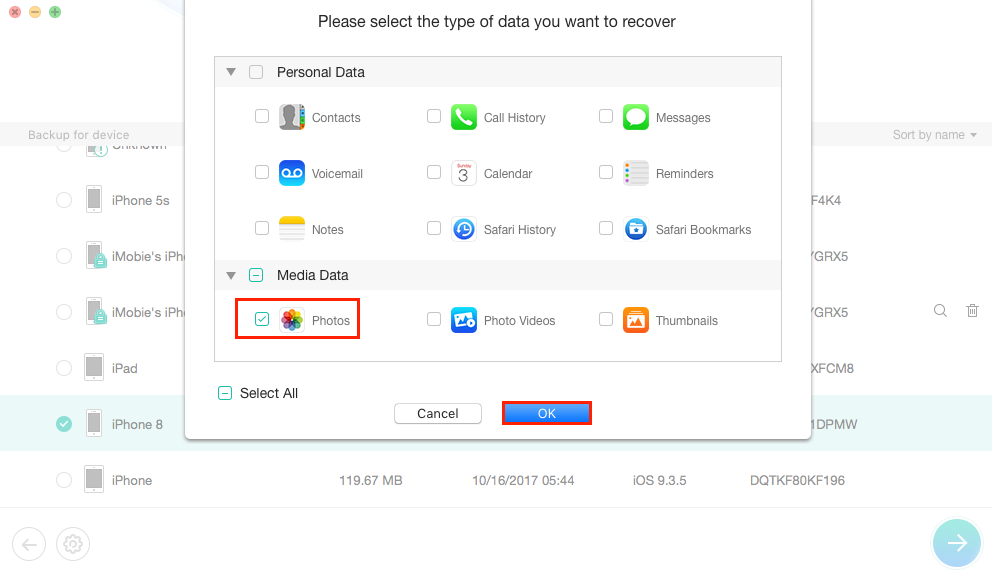Click the Backup for device column header
Screen dimensions: 992x575
pos(78,135)
